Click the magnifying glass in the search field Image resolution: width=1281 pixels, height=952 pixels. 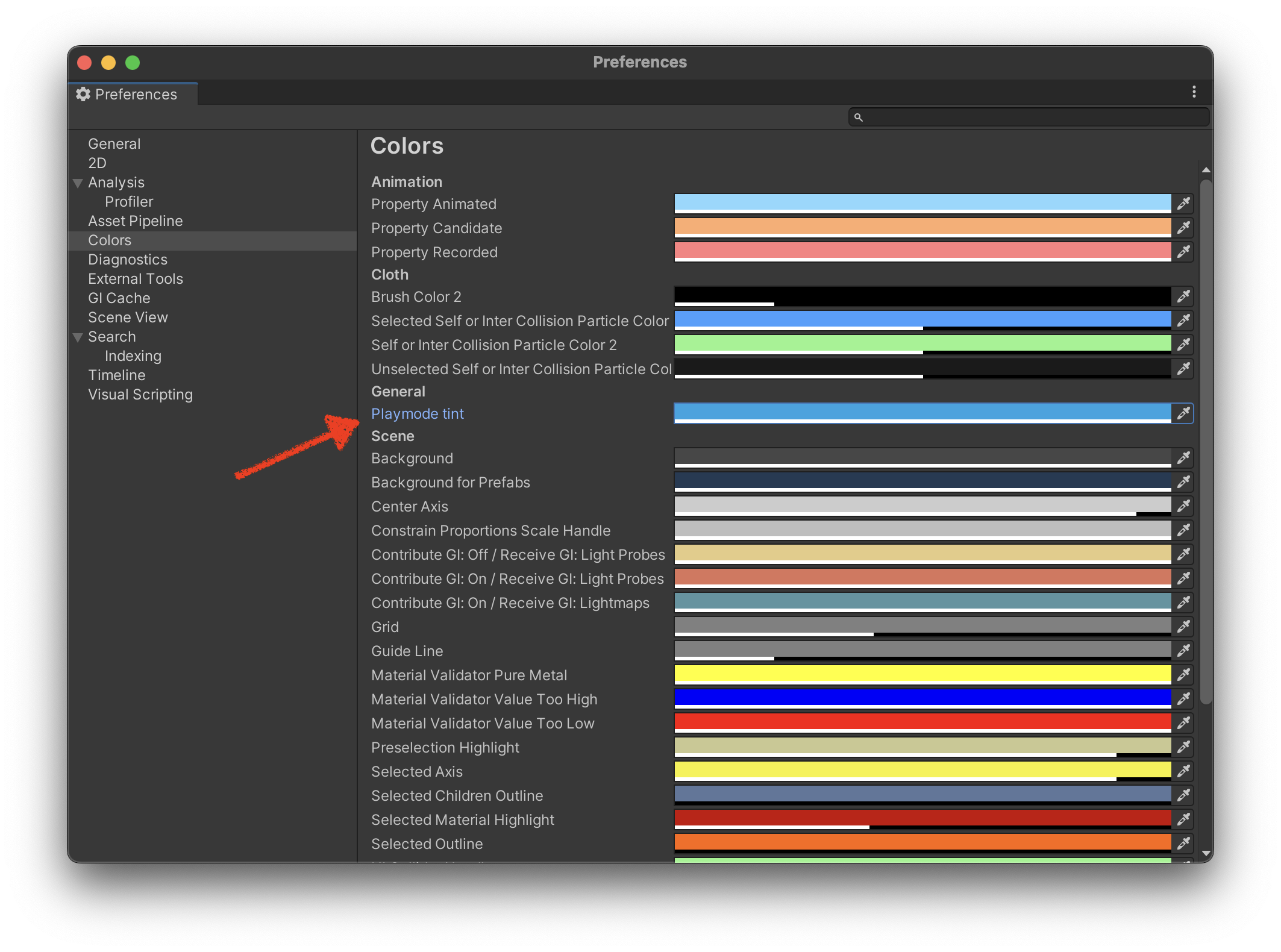point(859,117)
